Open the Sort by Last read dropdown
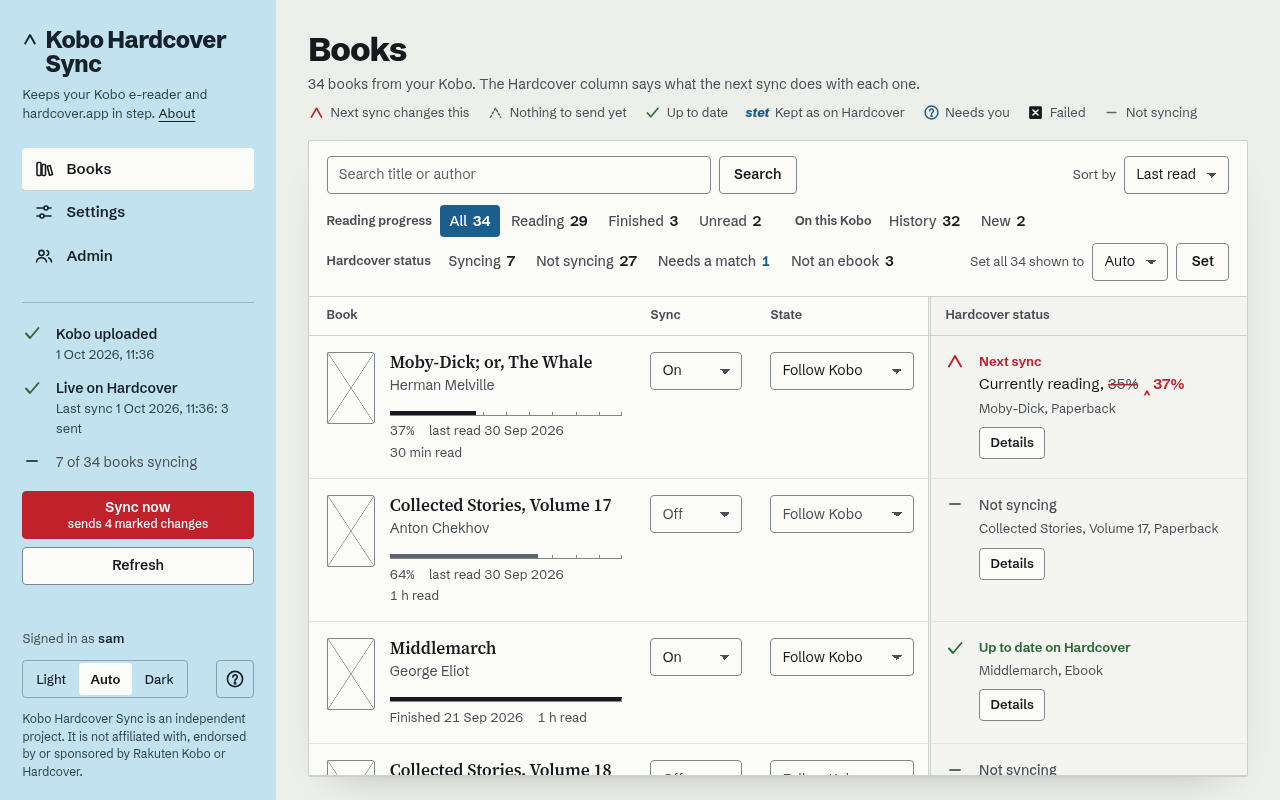Image resolution: width=1280 pixels, height=800 pixels. (x=1176, y=174)
